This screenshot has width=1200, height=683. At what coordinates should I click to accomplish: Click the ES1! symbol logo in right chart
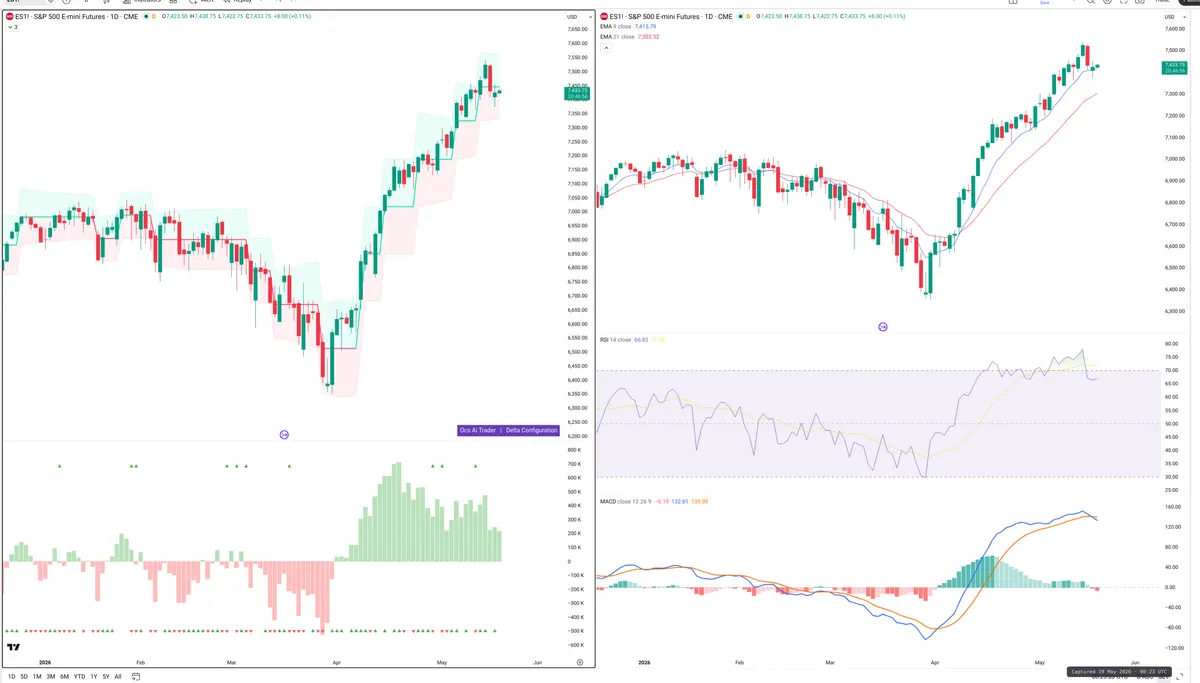click(605, 16)
